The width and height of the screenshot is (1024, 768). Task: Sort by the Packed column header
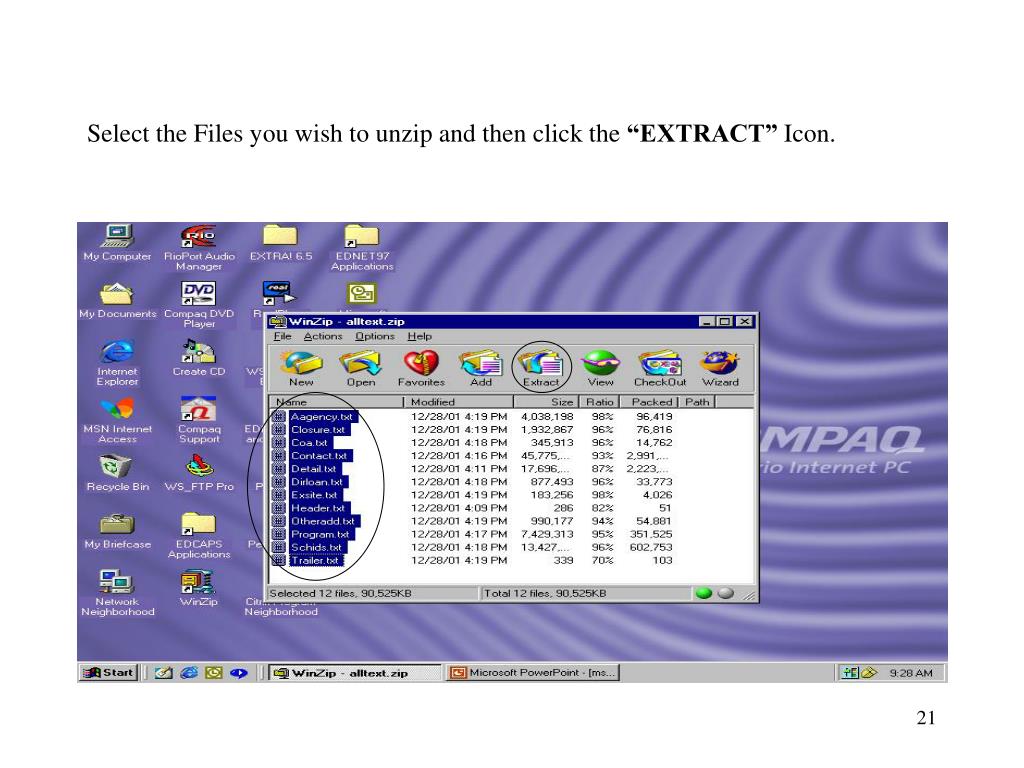(x=649, y=402)
